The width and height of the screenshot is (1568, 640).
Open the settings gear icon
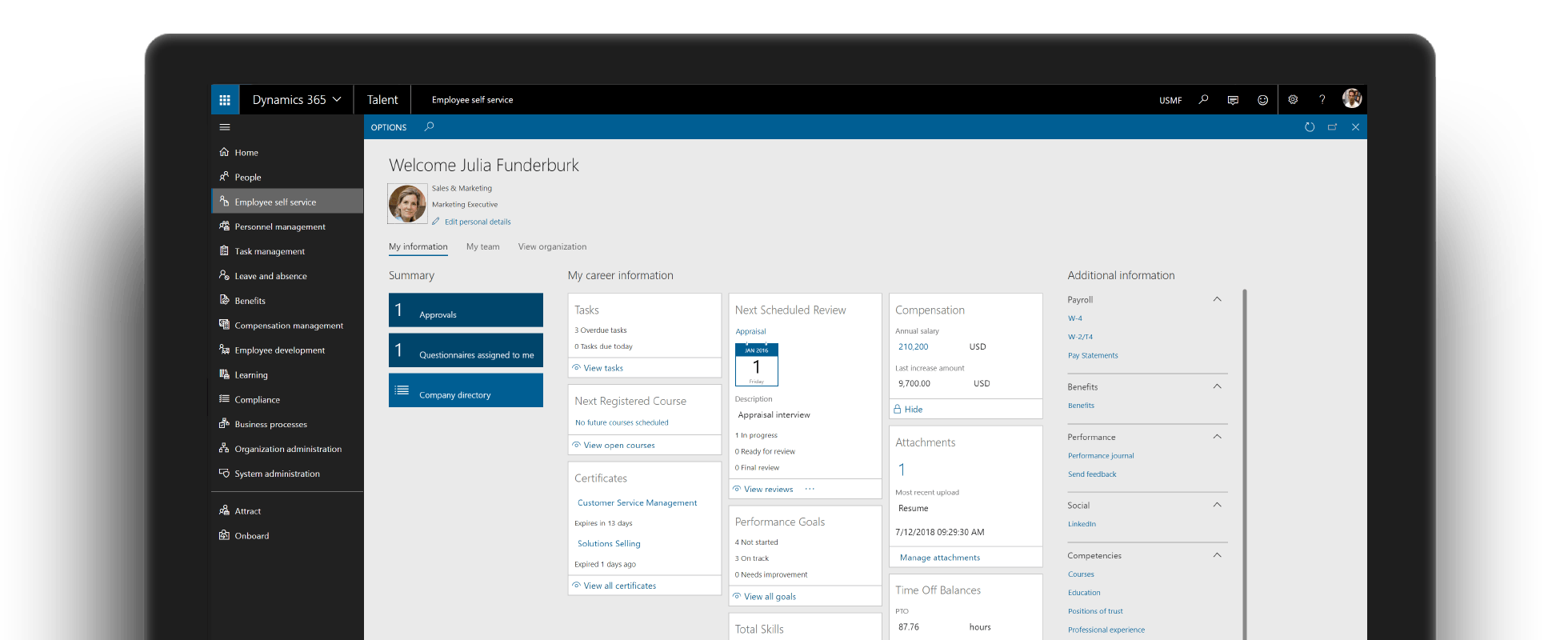[x=1293, y=100]
